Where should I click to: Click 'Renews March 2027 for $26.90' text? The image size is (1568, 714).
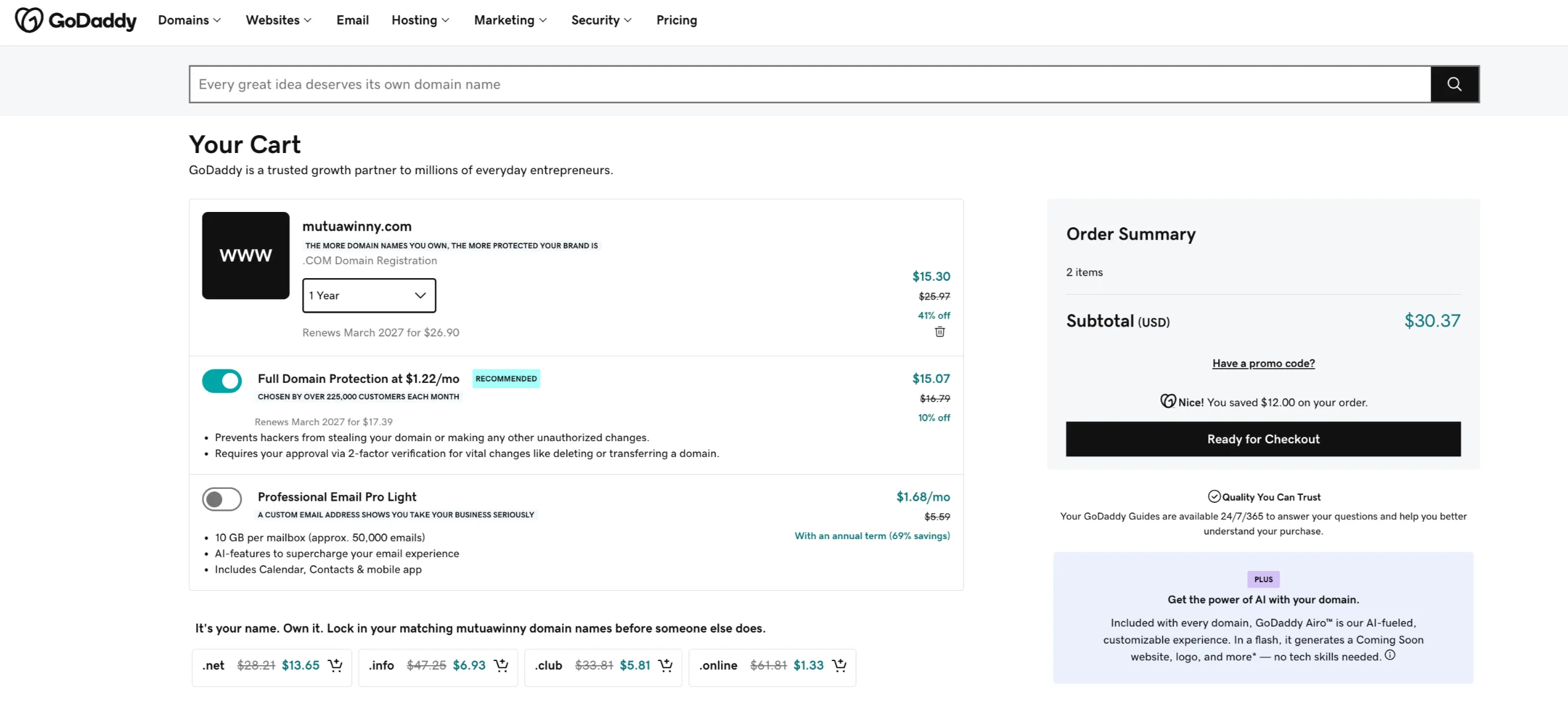[x=381, y=332]
